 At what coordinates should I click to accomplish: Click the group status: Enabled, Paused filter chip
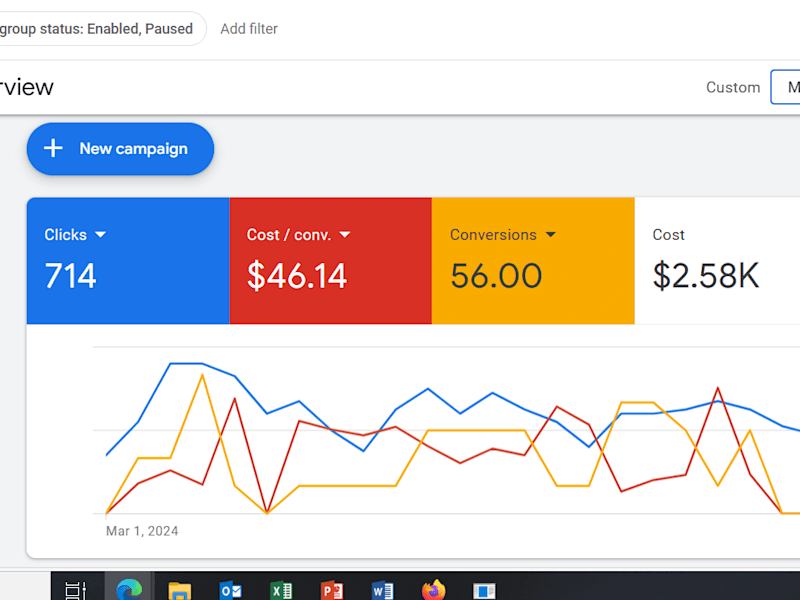click(102, 29)
